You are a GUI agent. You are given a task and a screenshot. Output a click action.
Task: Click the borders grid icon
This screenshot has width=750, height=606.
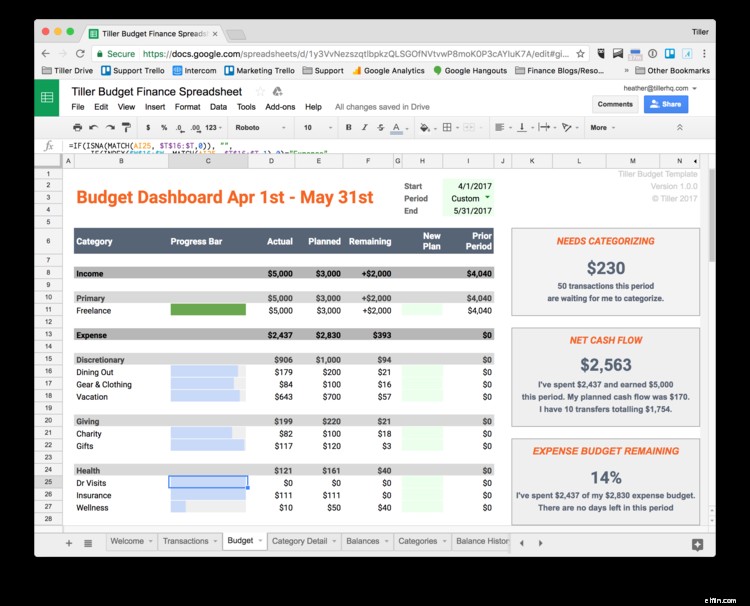click(447, 127)
